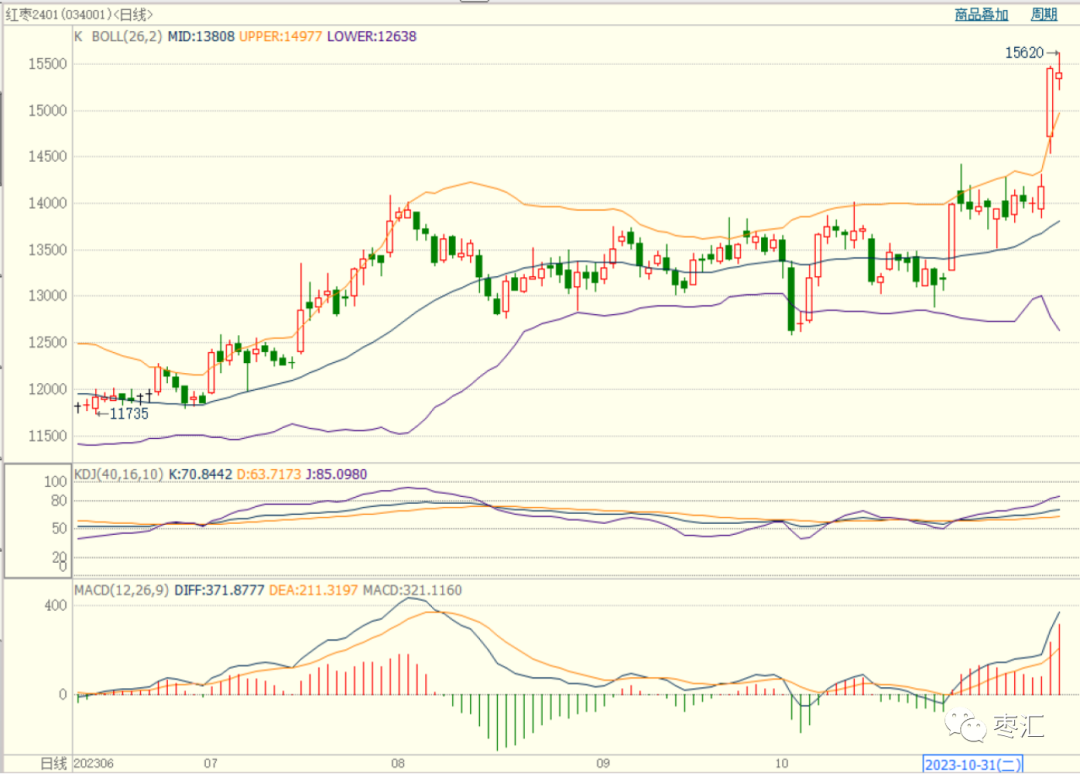Click the 11500 price axis label
Viewport: 1080px width, 774px height.
[48, 436]
